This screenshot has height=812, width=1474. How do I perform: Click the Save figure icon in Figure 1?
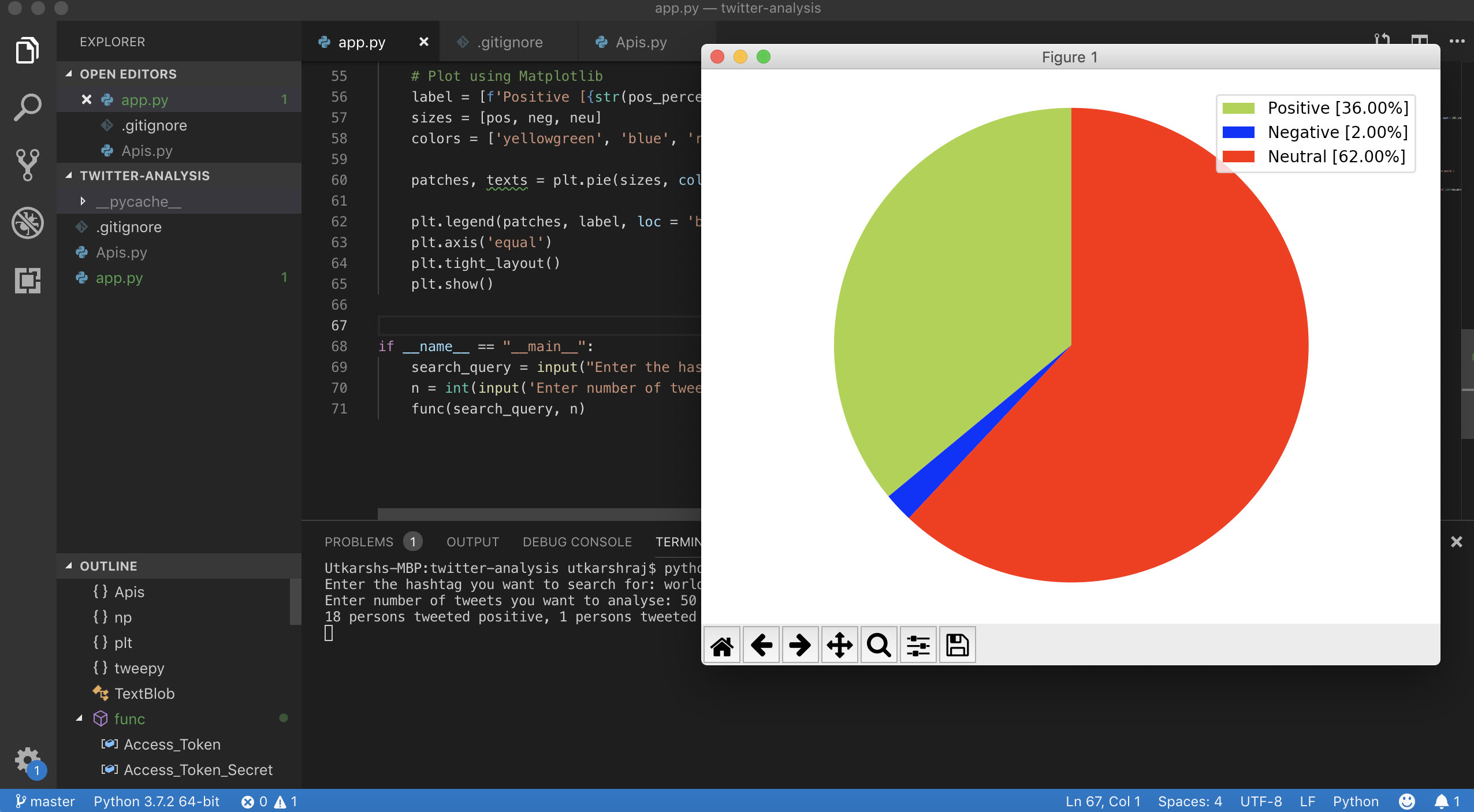click(x=958, y=645)
